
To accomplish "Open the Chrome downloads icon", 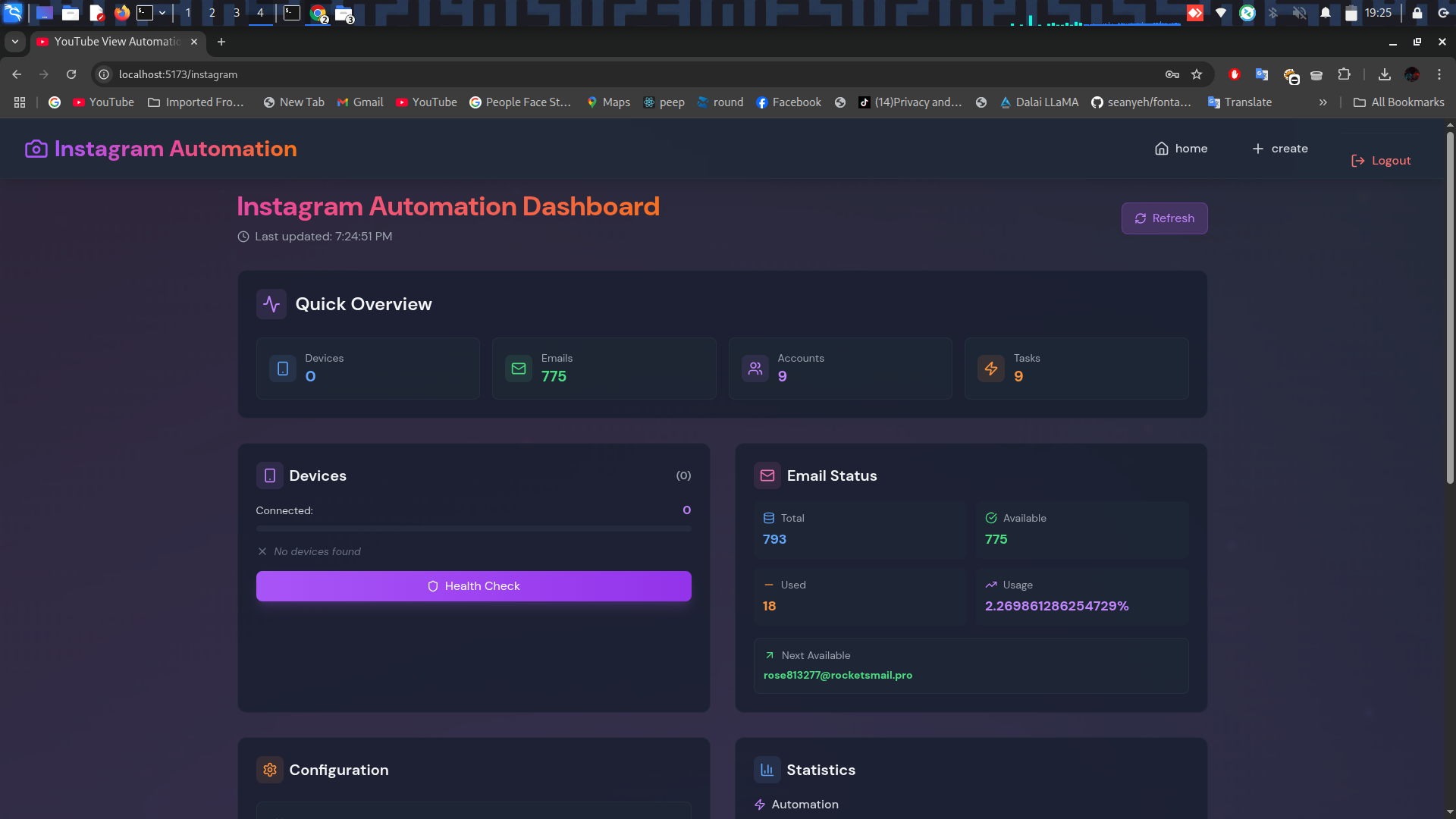I will (x=1385, y=74).
